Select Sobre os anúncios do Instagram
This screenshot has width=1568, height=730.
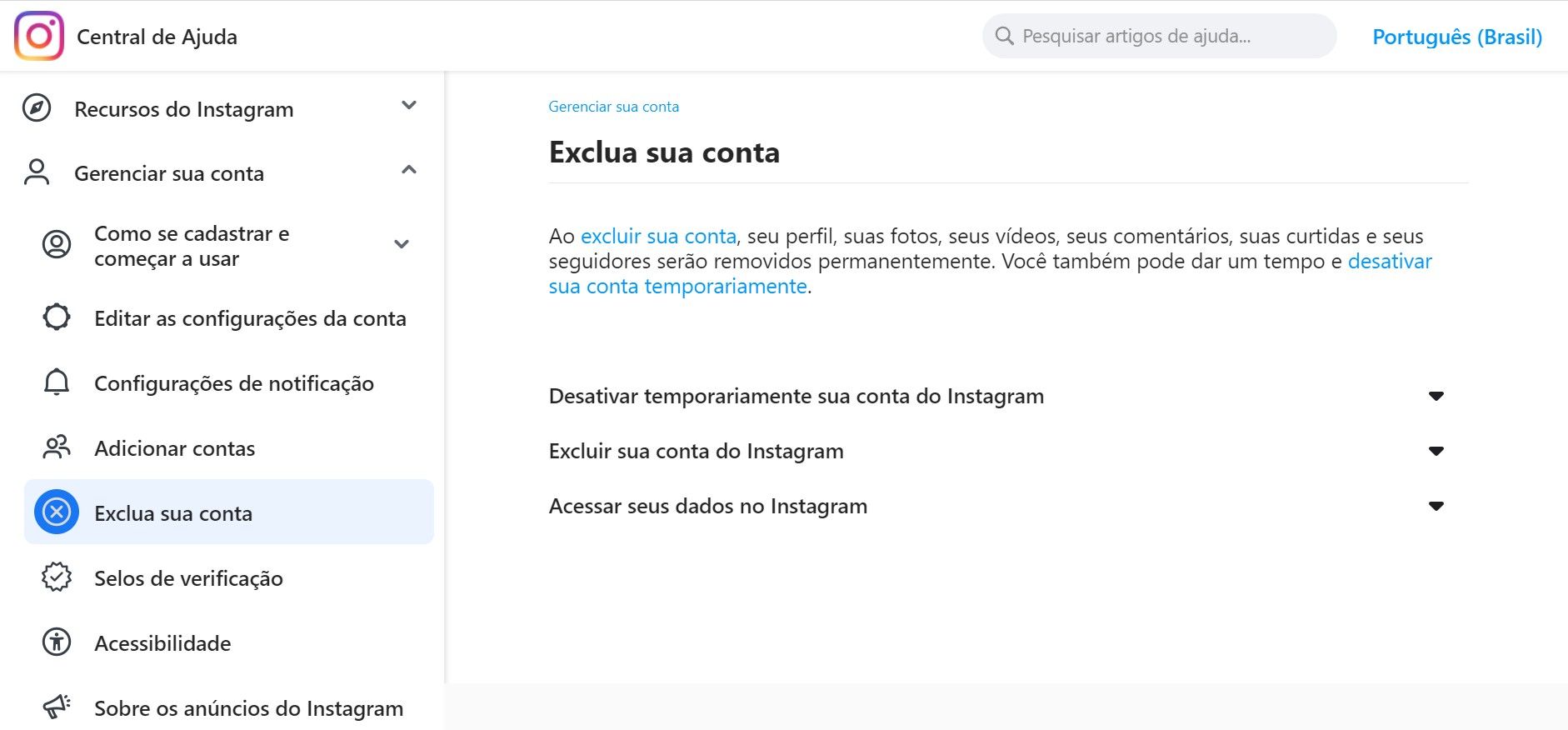[248, 708]
